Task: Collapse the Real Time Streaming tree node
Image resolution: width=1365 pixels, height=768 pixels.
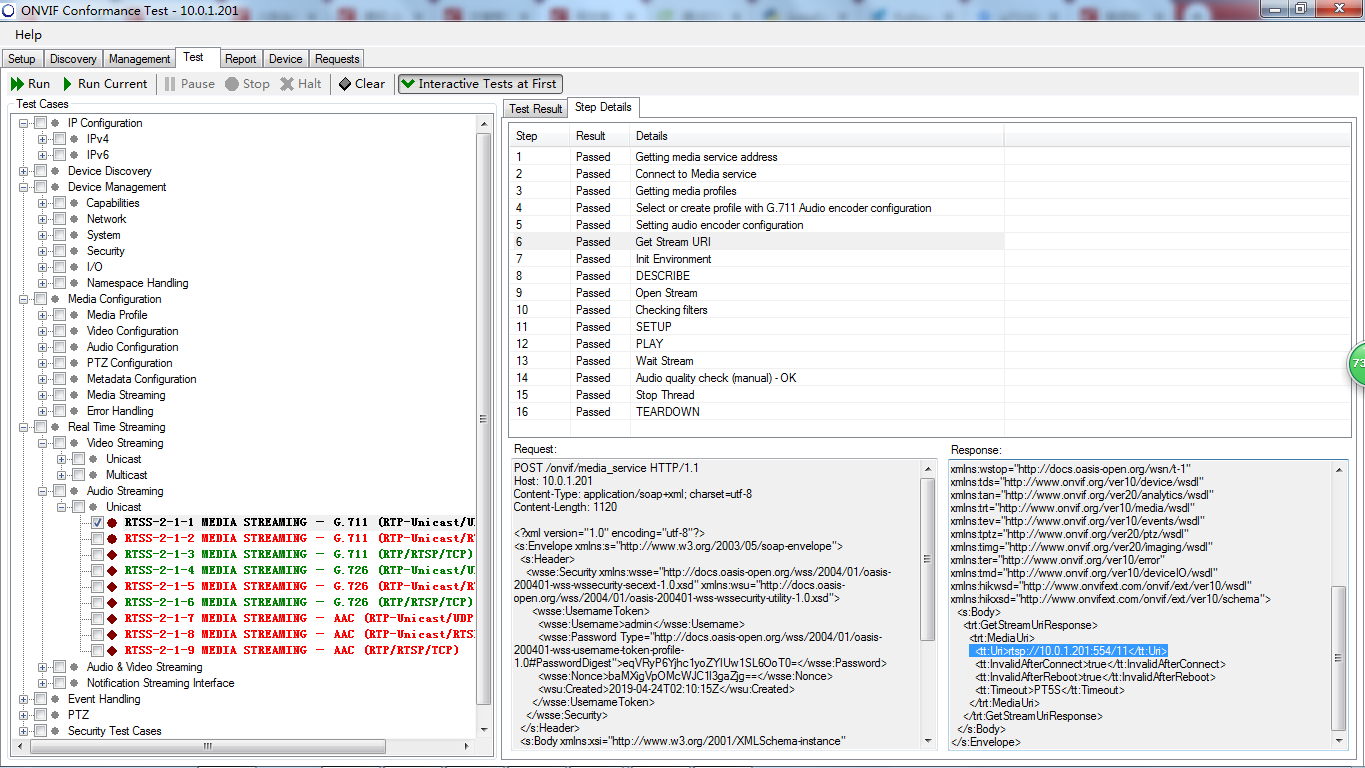Action: pos(22,427)
